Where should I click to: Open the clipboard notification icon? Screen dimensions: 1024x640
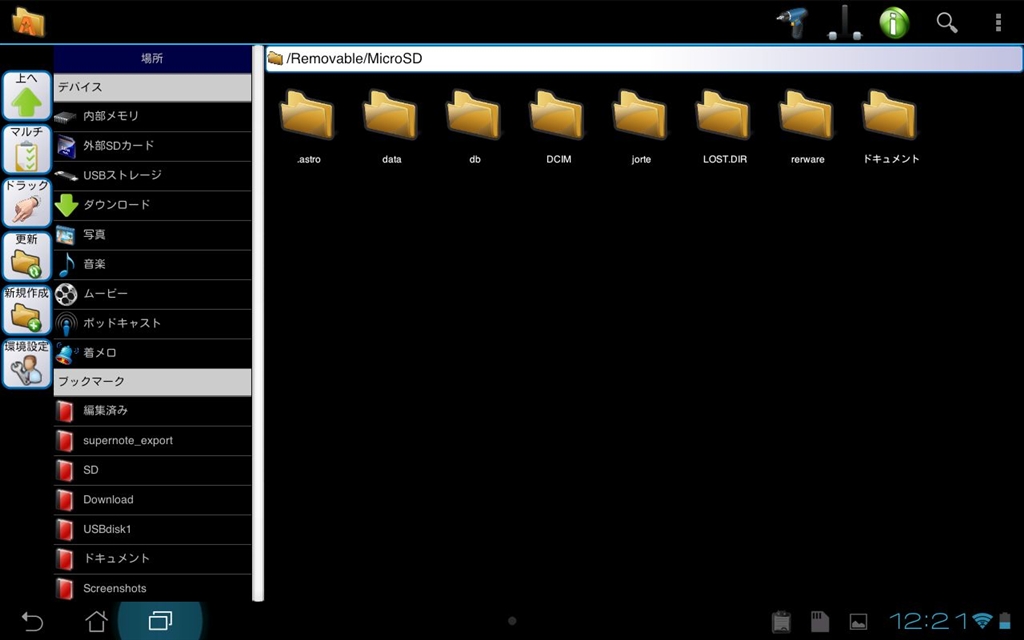click(x=781, y=622)
